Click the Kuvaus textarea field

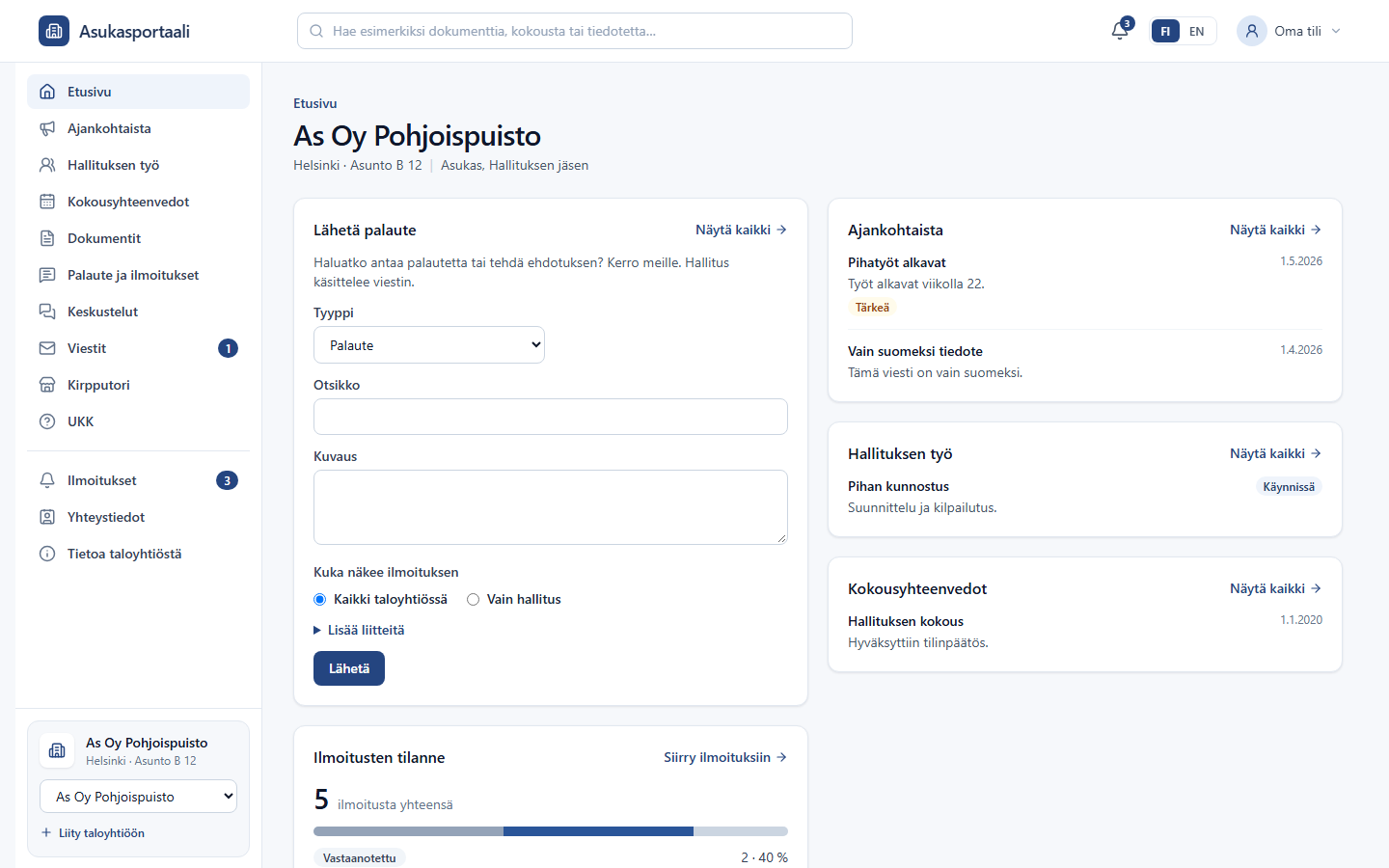coord(551,507)
